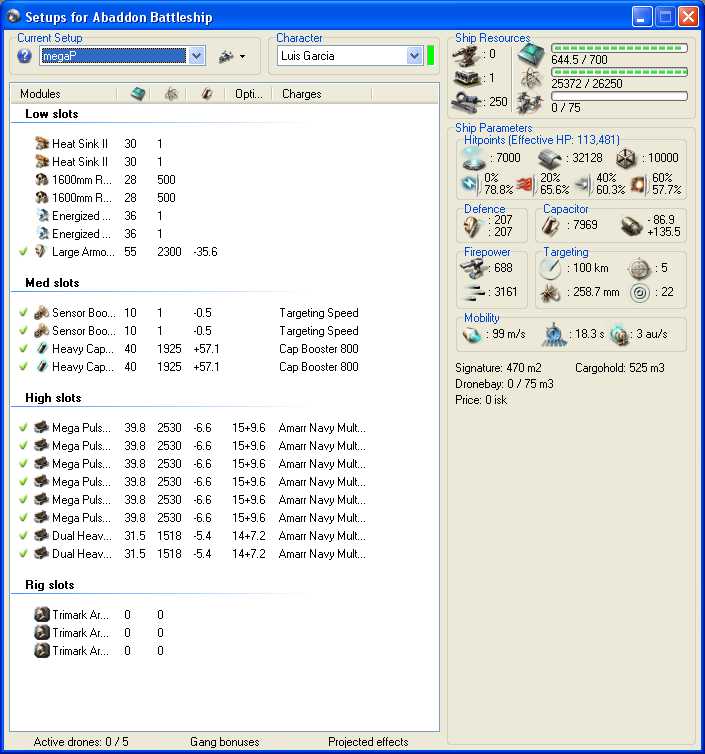Click the armor hitpoints icon showing 32128
Viewport: 705px width, 754px height.
coord(549,159)
